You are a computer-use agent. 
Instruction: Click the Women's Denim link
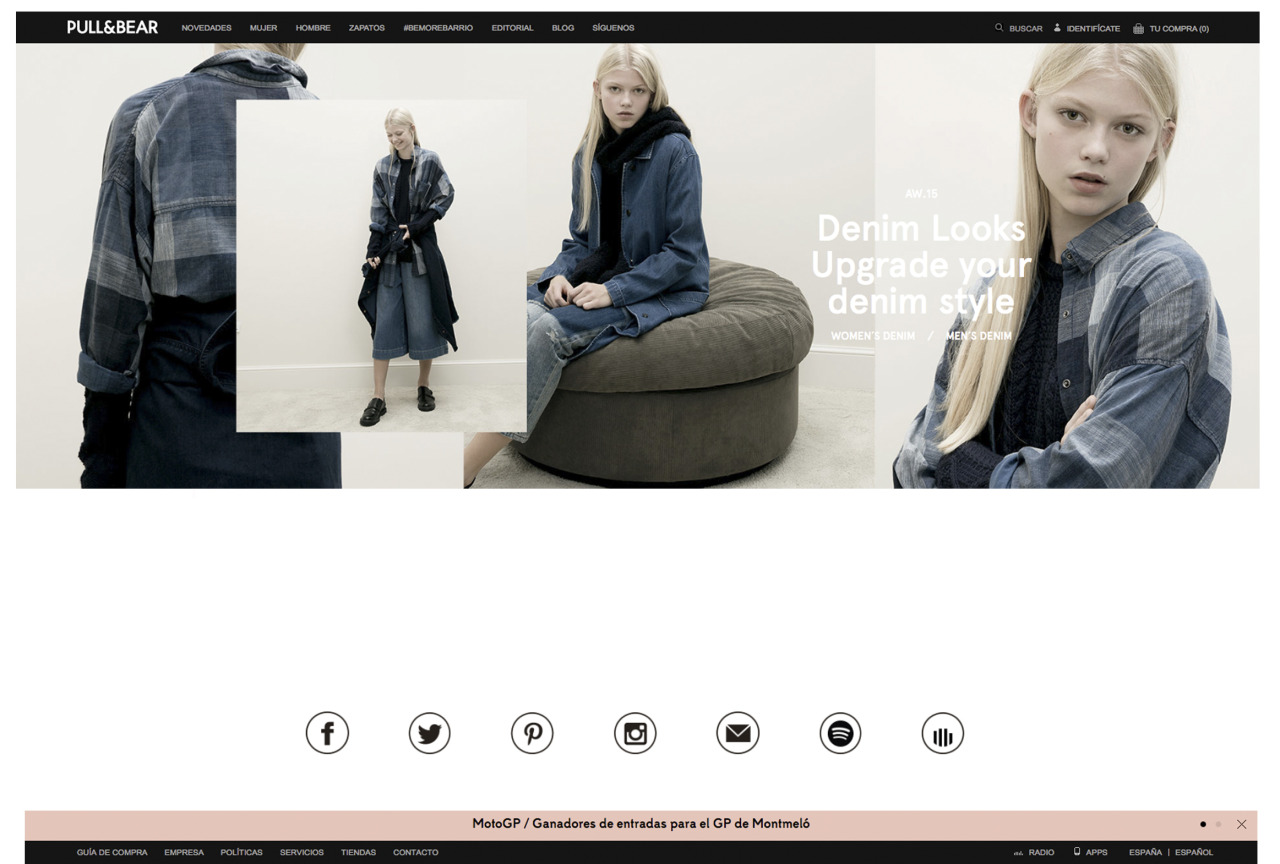[x=873, y=336]
